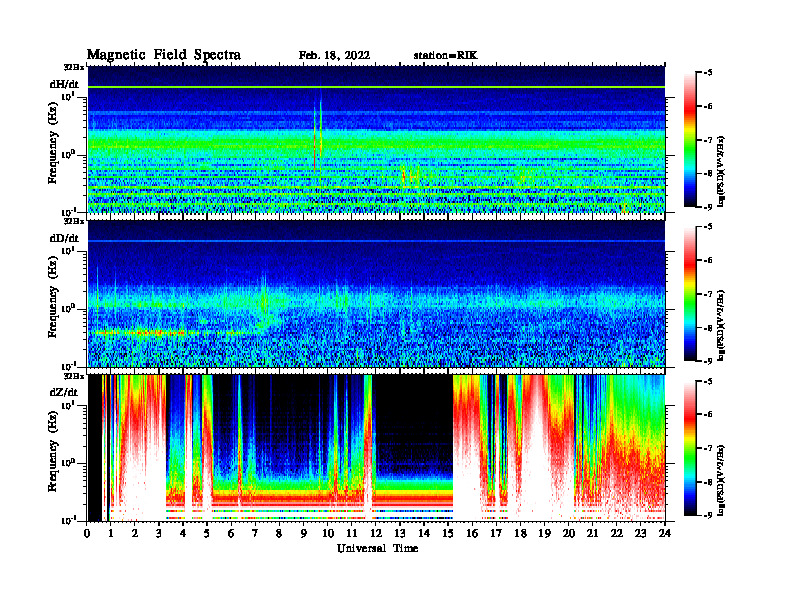Click hour 5 on the time axis
The image size is (792, 612).
(207, 533)
